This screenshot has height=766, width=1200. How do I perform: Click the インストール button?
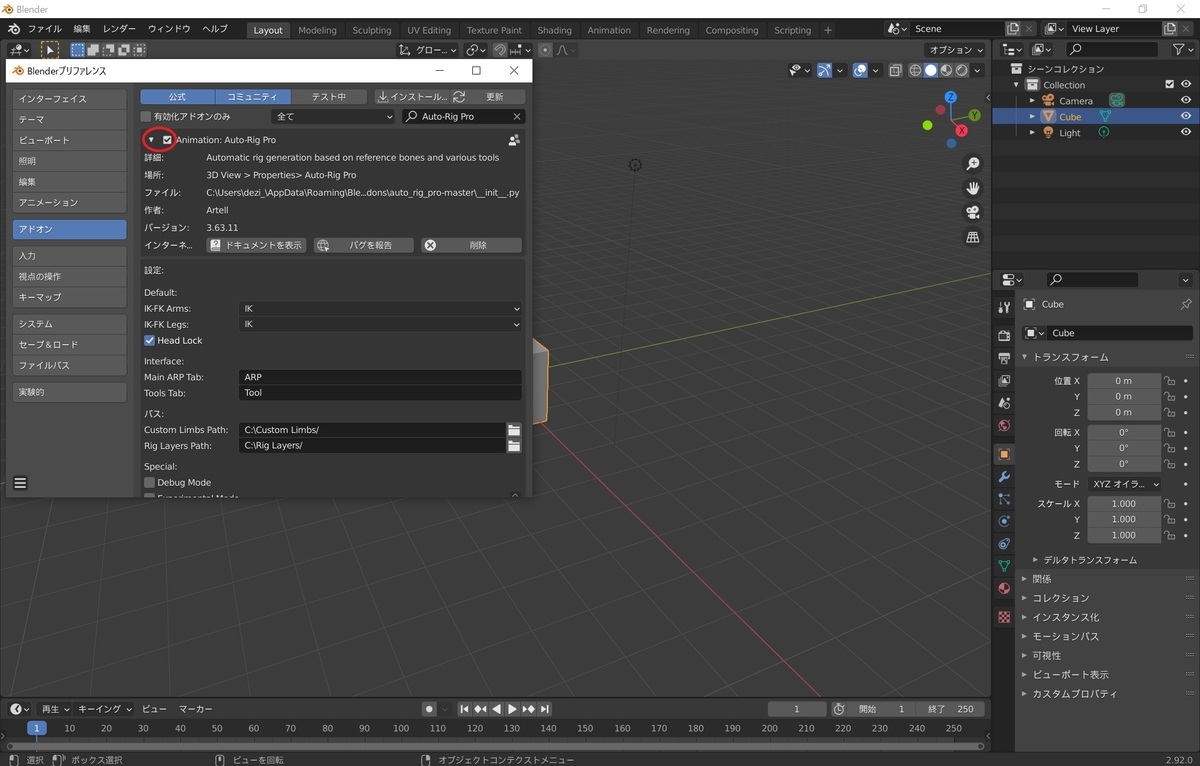[x=412, y=97]
